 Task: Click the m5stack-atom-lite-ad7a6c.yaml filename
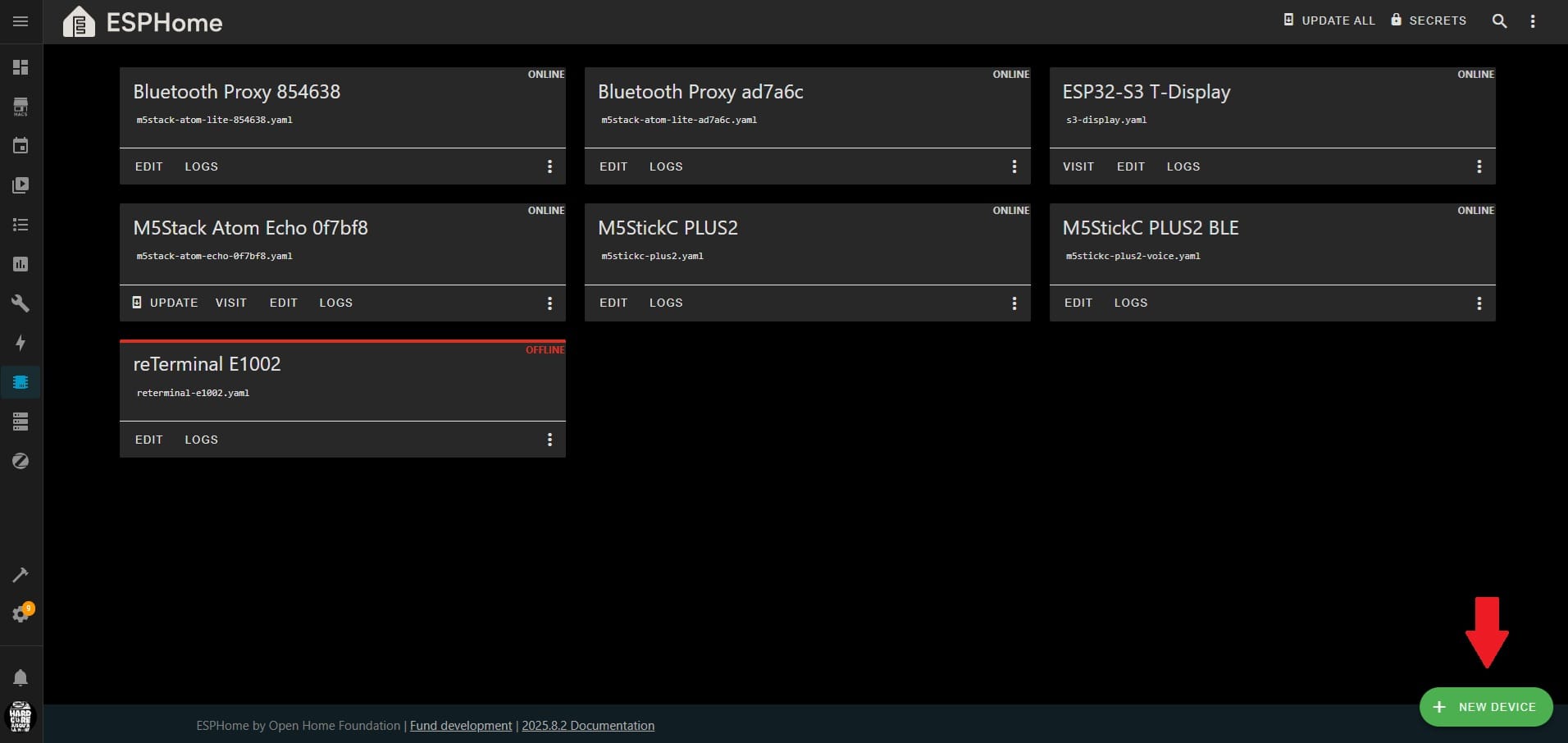click(x=679, y=120)
